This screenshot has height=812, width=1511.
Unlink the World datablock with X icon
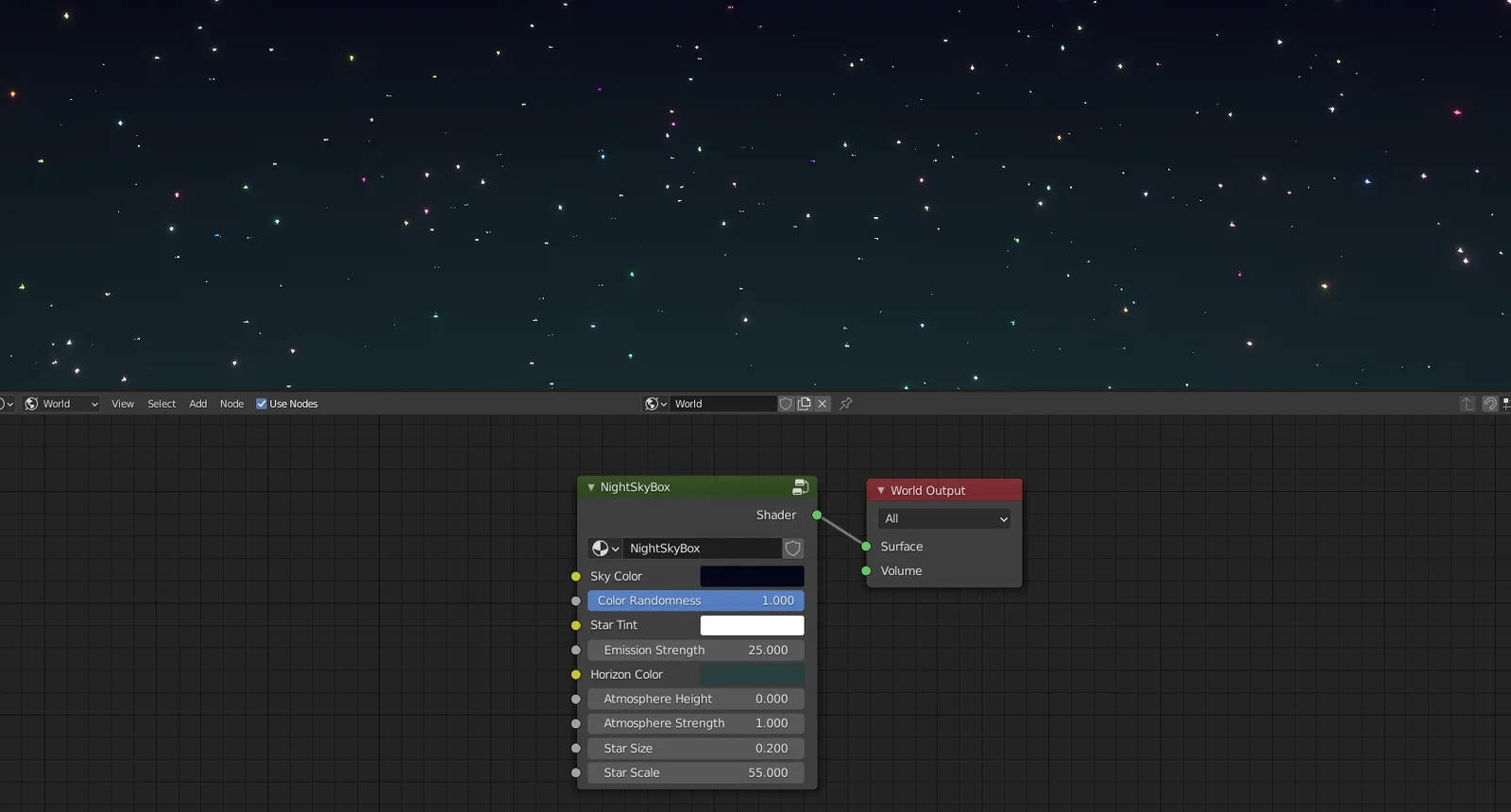pyautogui.click(x=823, y=404)
